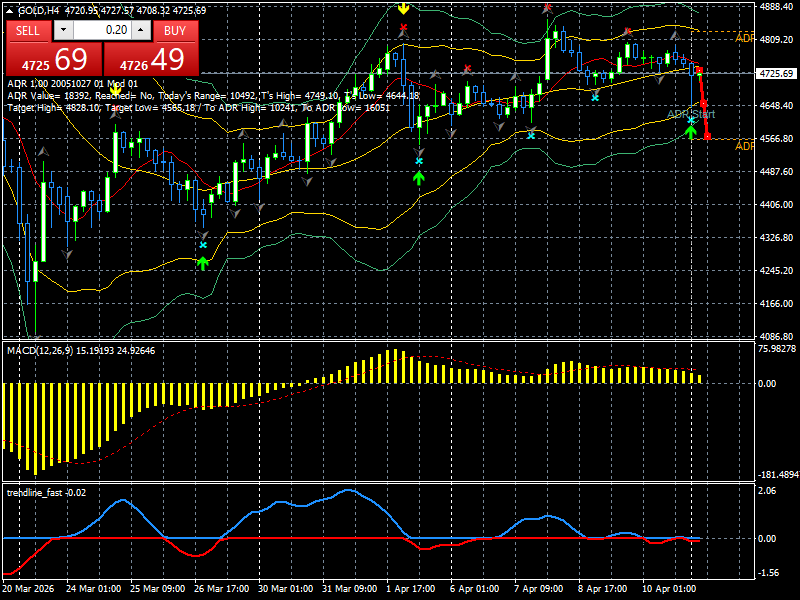This screenshot has height=600, width=800.
Task: Click the red cross at the 7 Apr top
Action: [547, 7]
